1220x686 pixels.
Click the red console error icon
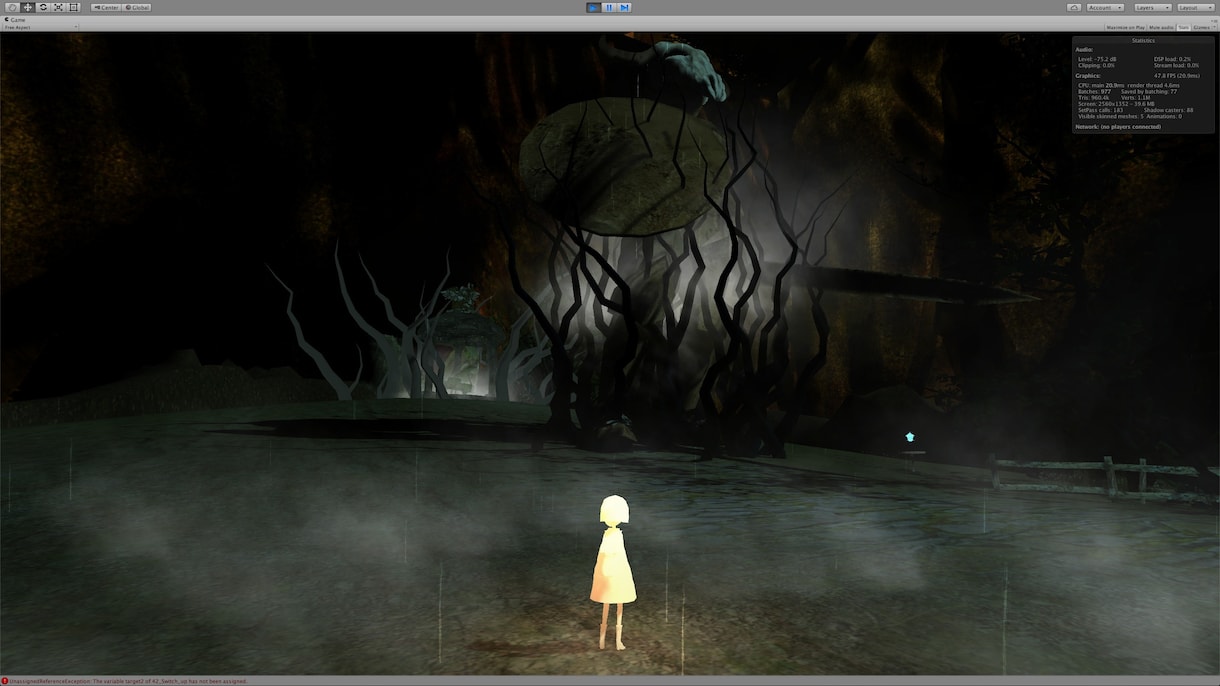(5, 681)
